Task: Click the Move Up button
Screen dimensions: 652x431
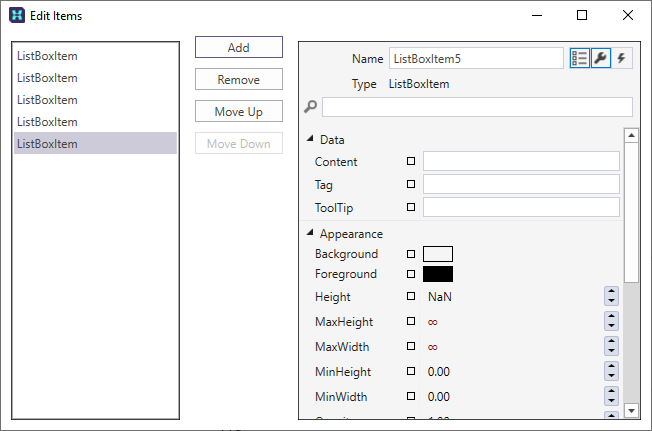Action: pyautogui.click(x=238, y=111)
